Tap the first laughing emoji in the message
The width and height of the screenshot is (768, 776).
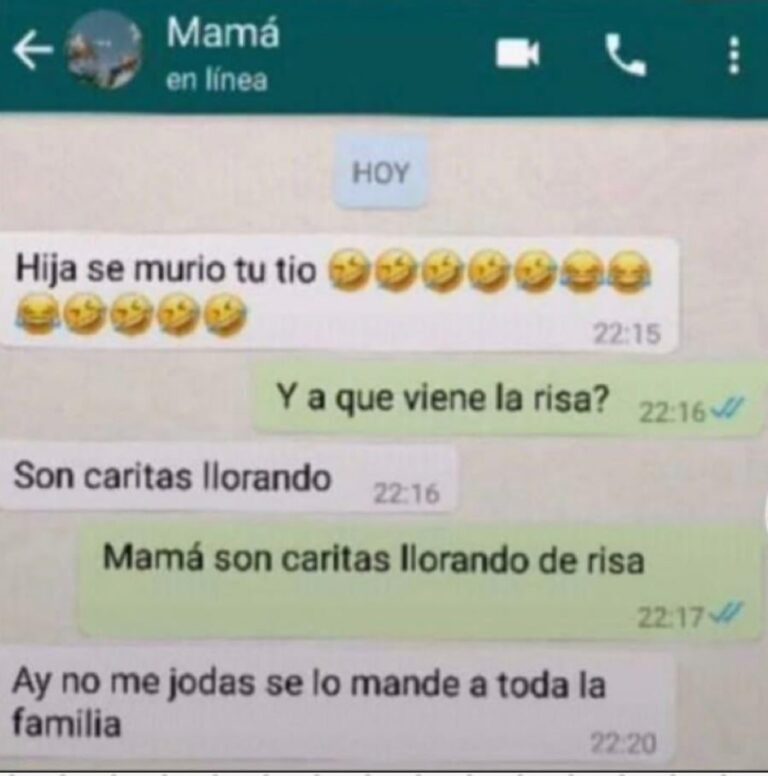(348, 271)
